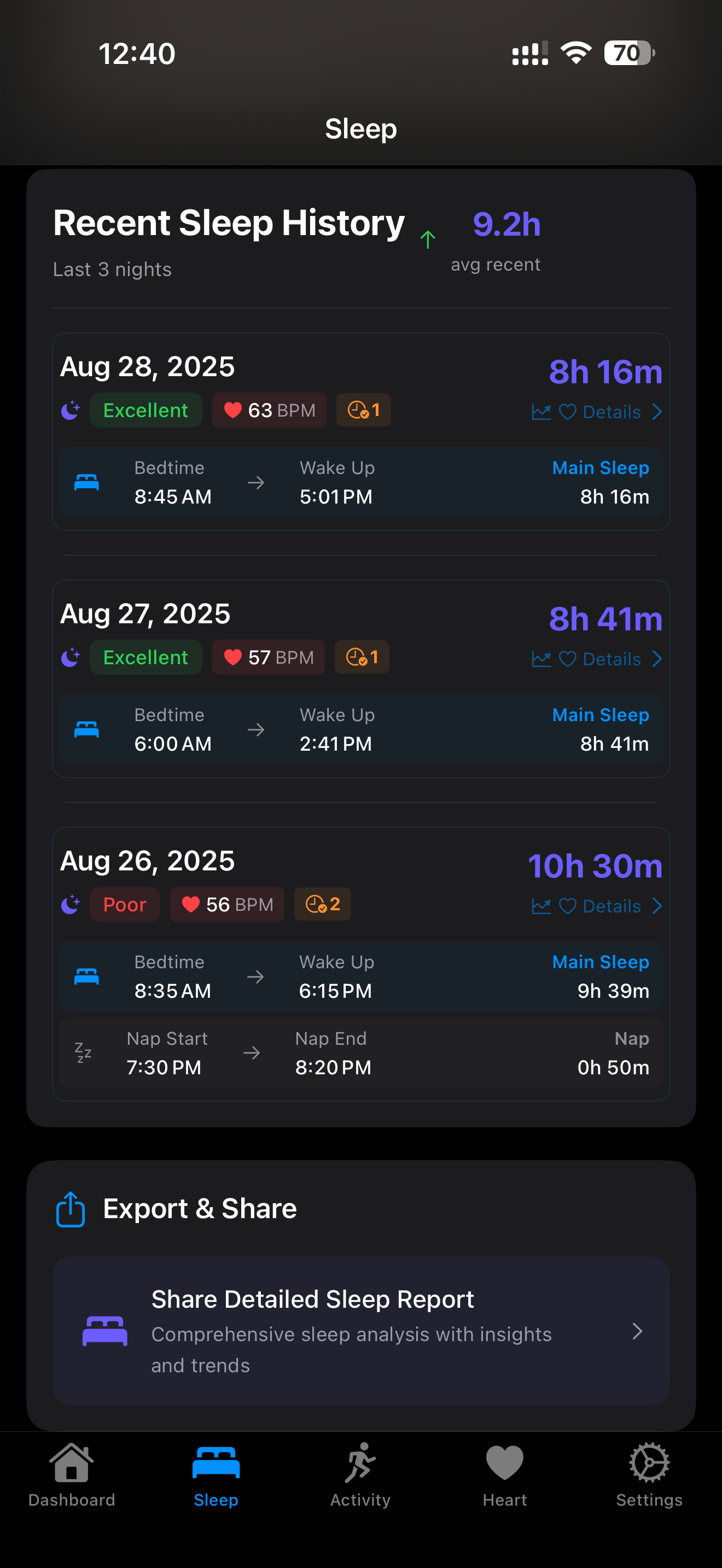722x1568 pixels.
Task: Tap the 9.2h average recent value
Action: pyautogui.click(x=506, y=225)
